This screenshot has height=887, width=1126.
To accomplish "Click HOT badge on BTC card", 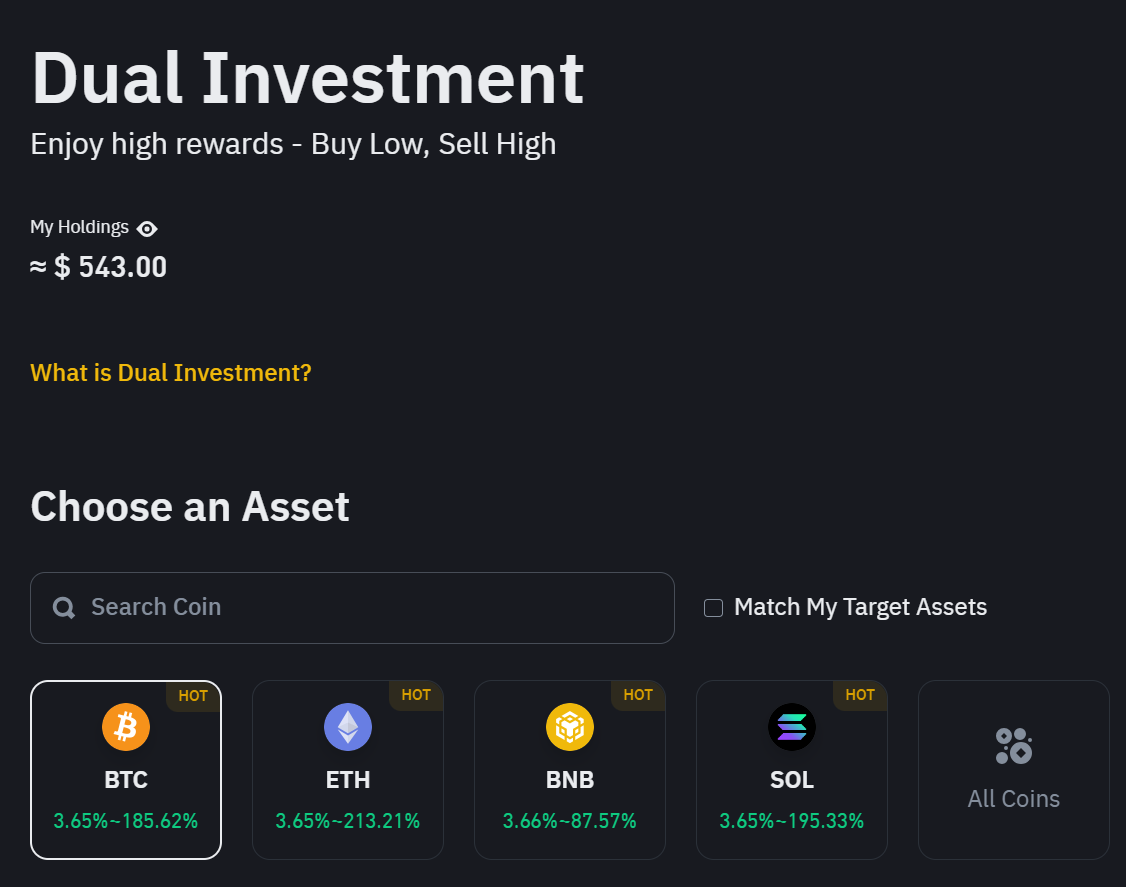I will [x=193, y=696].
